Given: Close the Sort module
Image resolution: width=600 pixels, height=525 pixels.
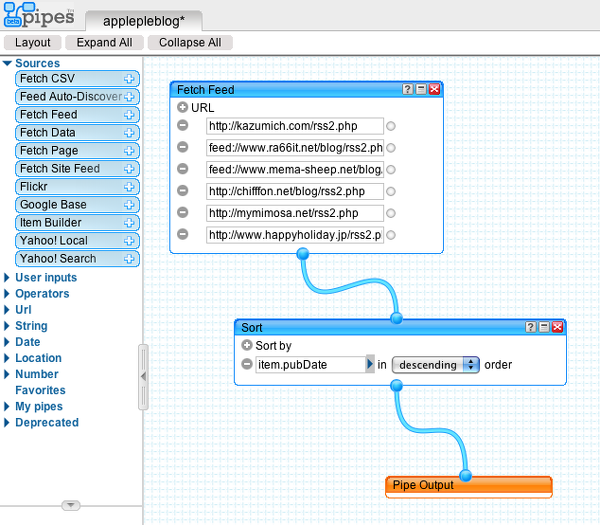Looking at the screenshot, I should (x=558, y=327).
